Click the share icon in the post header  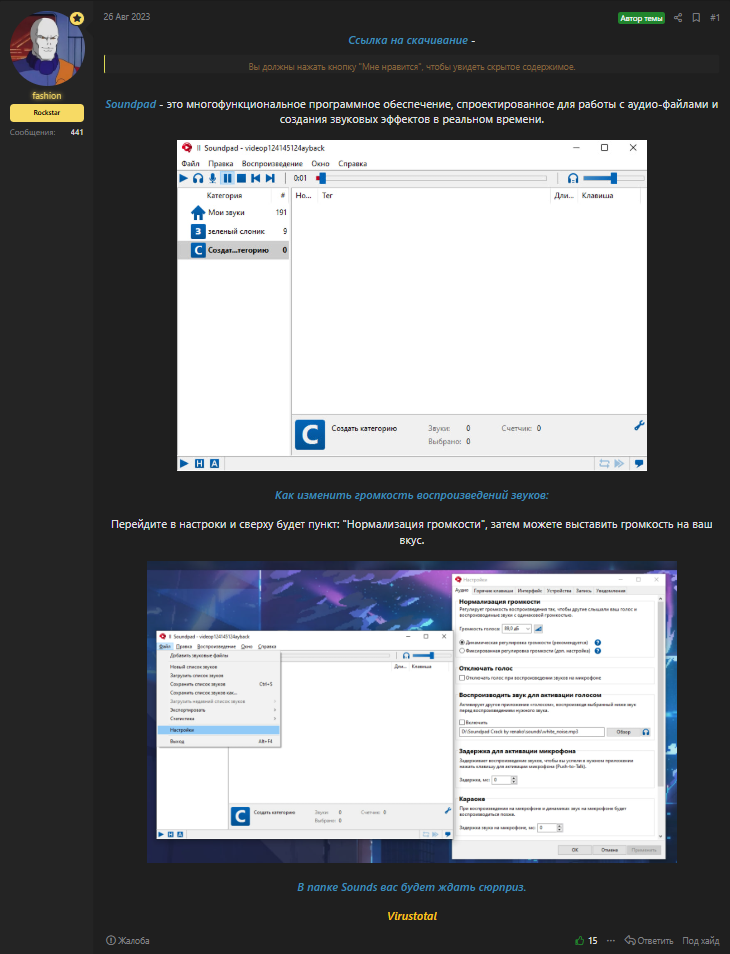[x=678, y=18]
